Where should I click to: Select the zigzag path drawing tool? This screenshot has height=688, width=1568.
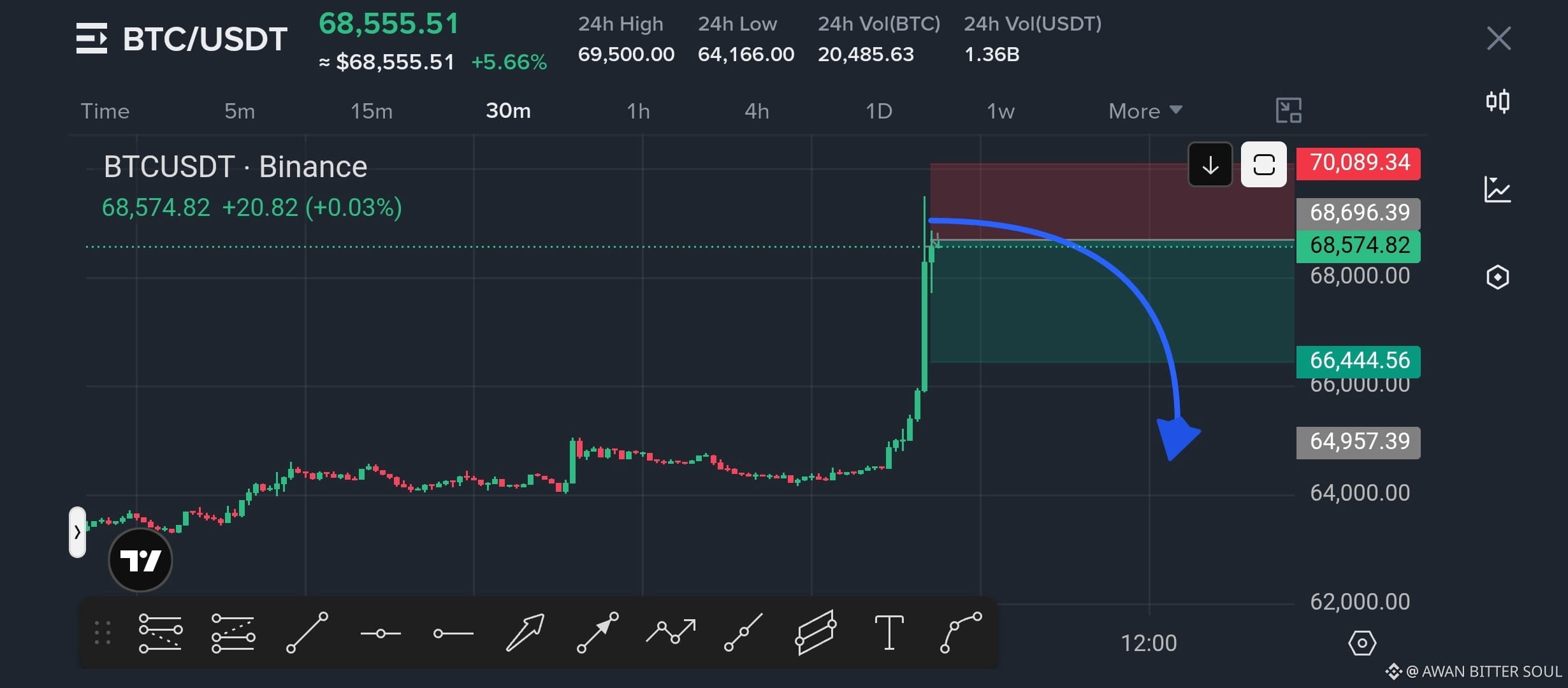tap(671, 631)
